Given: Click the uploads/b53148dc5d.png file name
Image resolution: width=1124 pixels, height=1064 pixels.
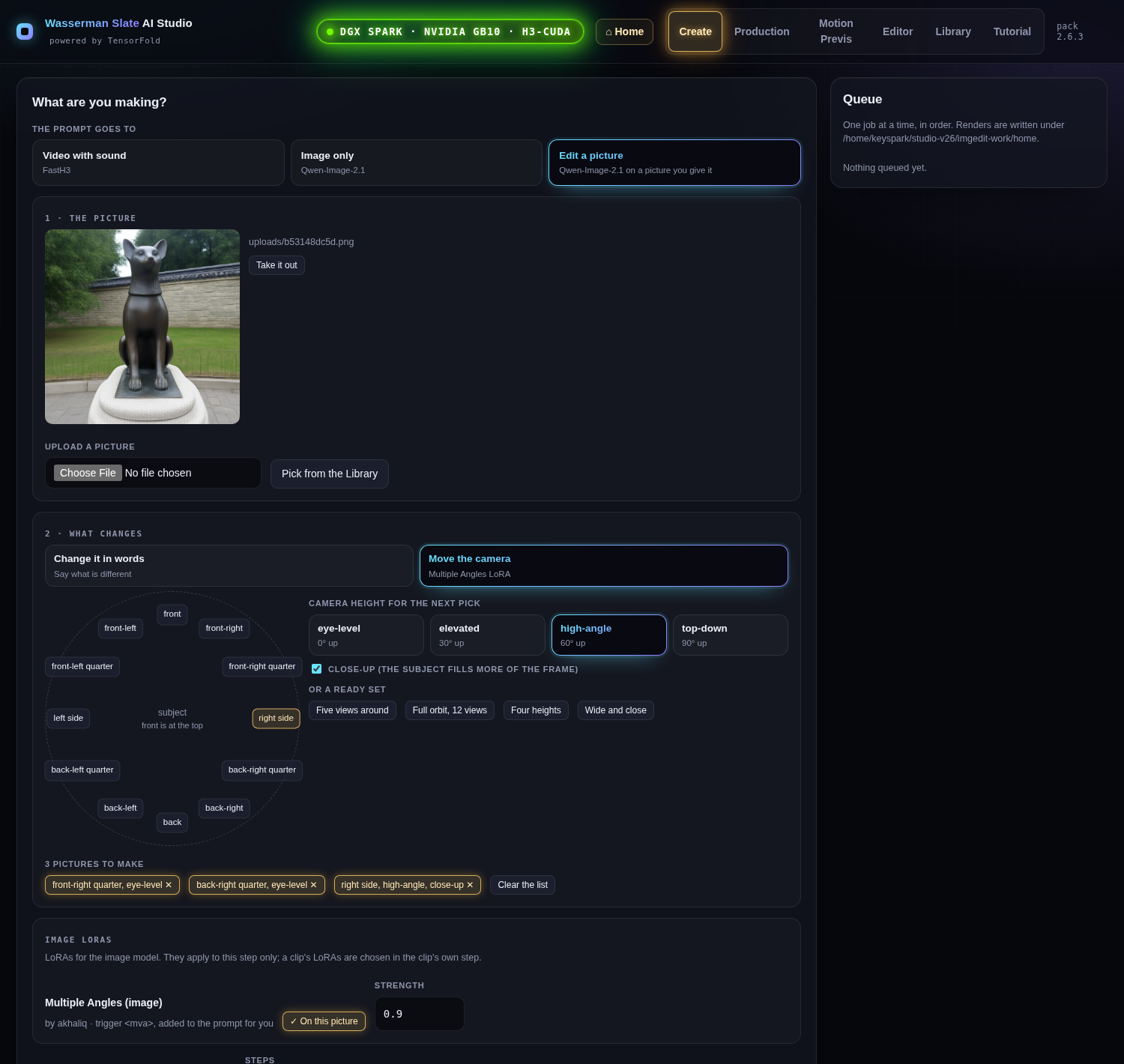Looking at the screenshot, I should tap(301, 242).
